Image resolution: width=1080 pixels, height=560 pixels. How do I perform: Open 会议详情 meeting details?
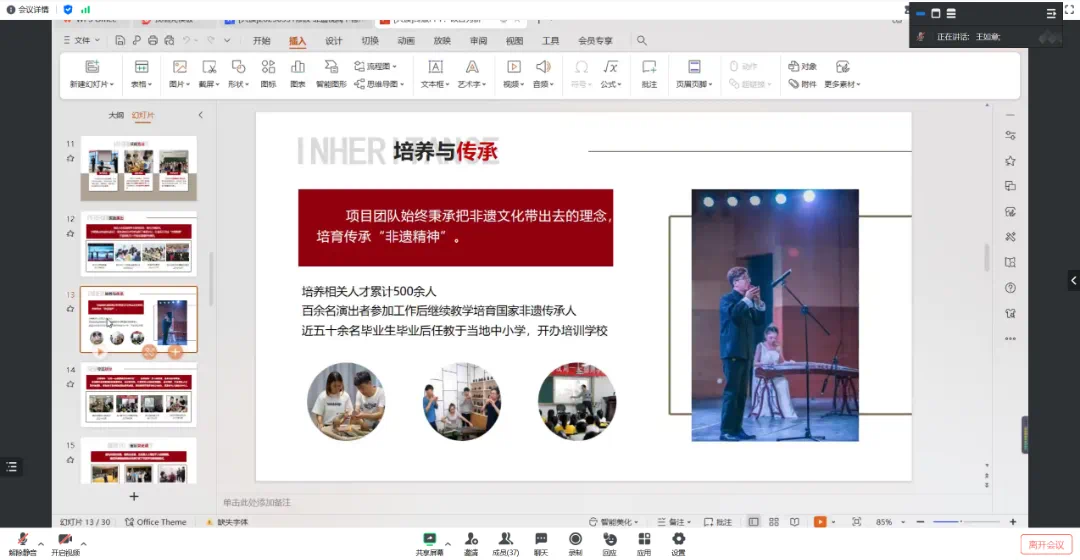(28, 9)
